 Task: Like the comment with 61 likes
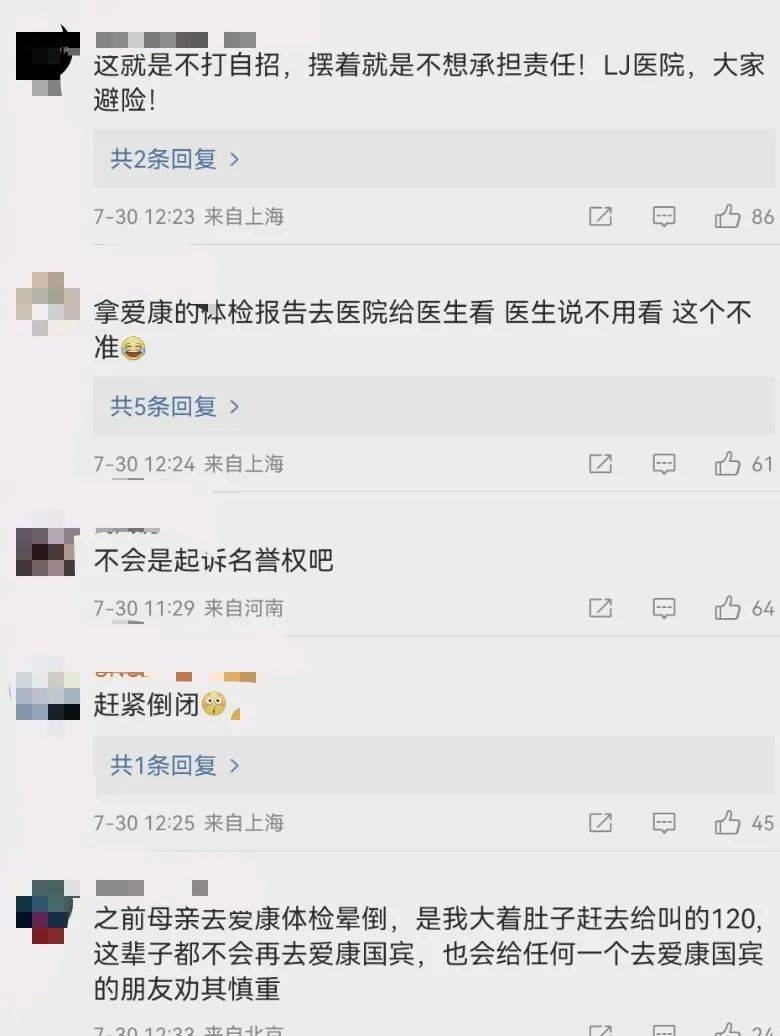pyautogui.click(x=727, y=463)
